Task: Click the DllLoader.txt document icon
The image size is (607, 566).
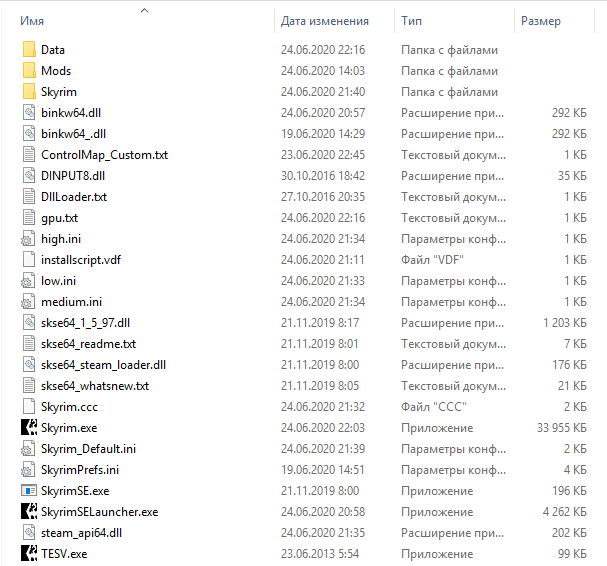Action: tap(29, 197)
